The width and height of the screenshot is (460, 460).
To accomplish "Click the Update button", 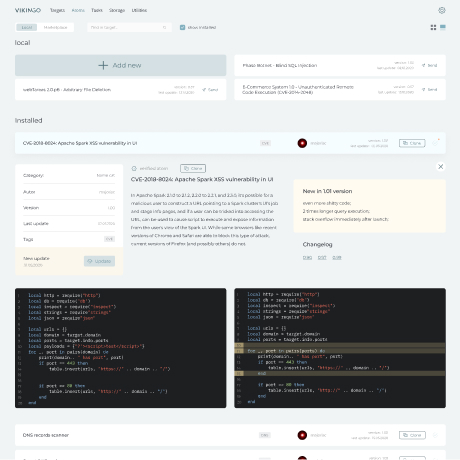I will [x=99, y=261].
